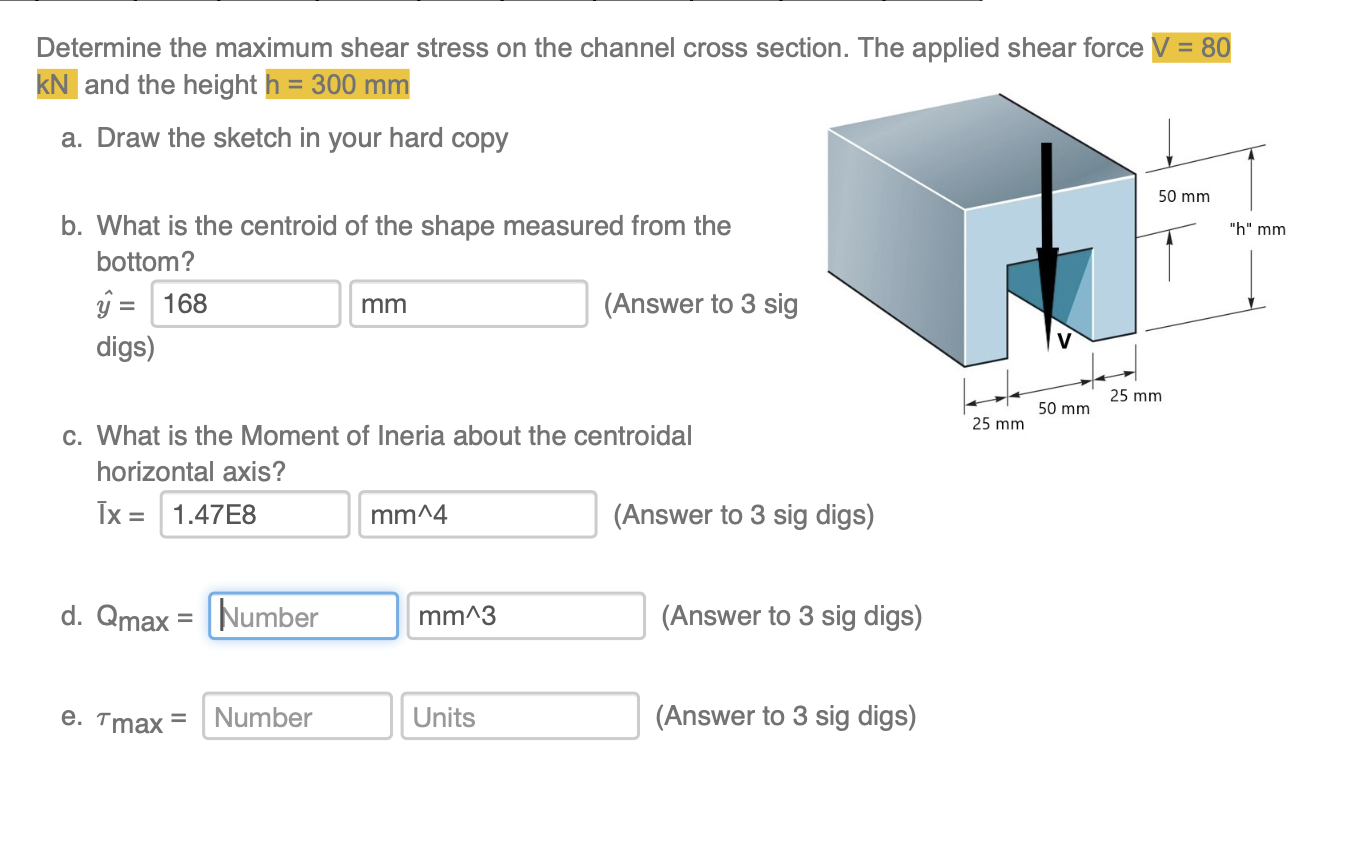Select the highlighted text h = 300 mm
This screenshot has height=858, width=1350.
(337, 84)
